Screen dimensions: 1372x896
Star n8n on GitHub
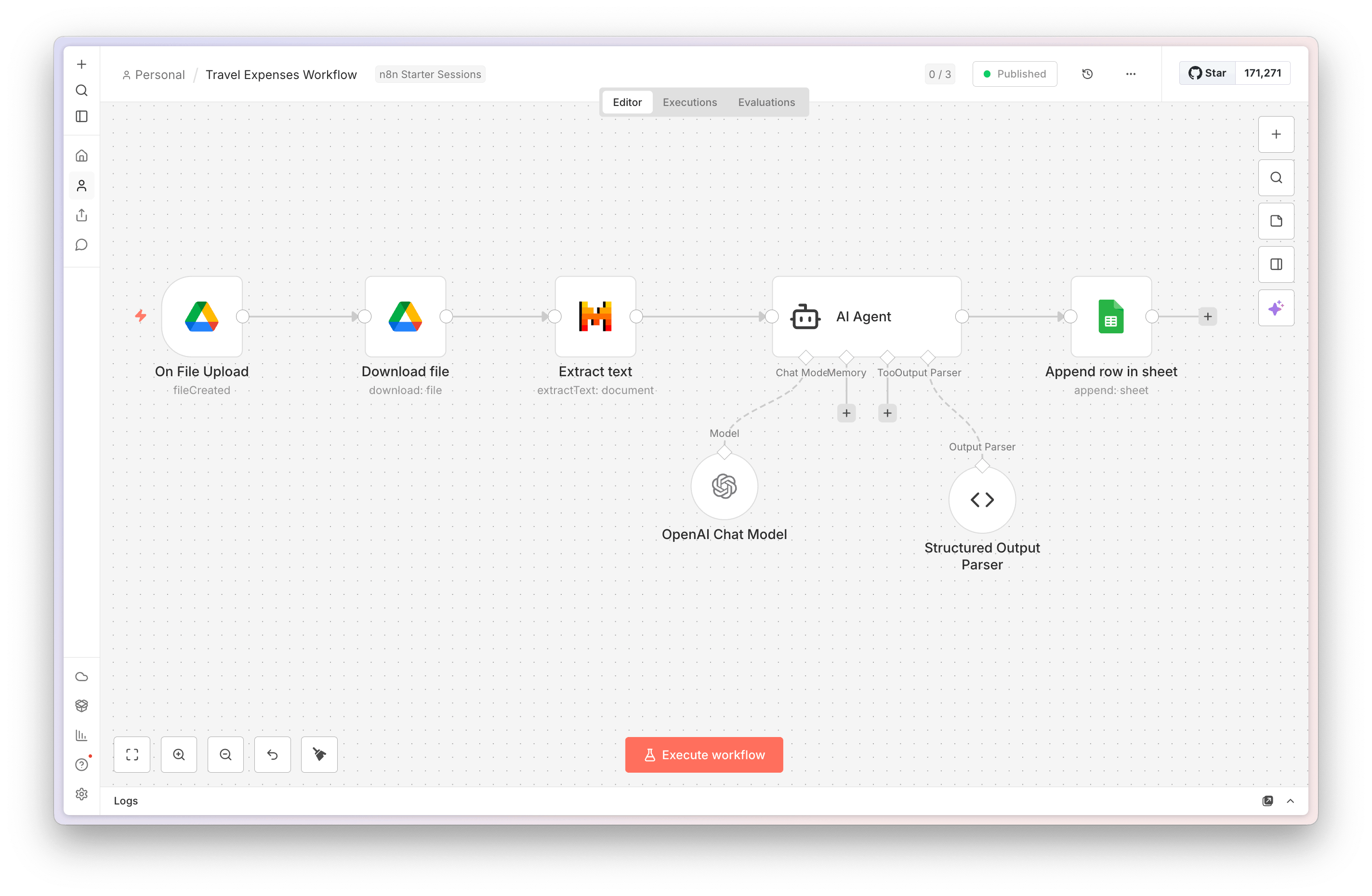coord(1207,73)
